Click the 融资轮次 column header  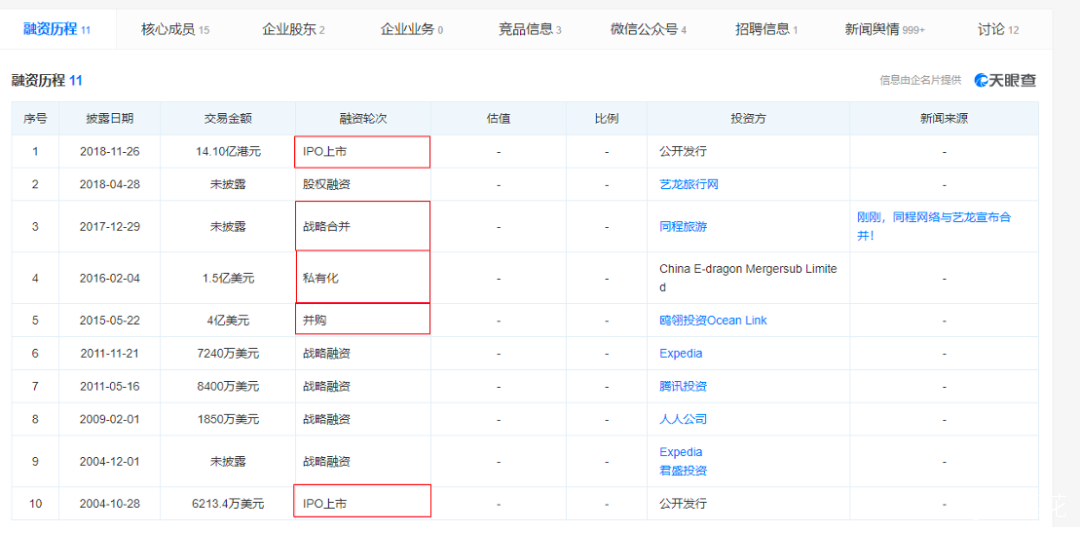[364, 118]
